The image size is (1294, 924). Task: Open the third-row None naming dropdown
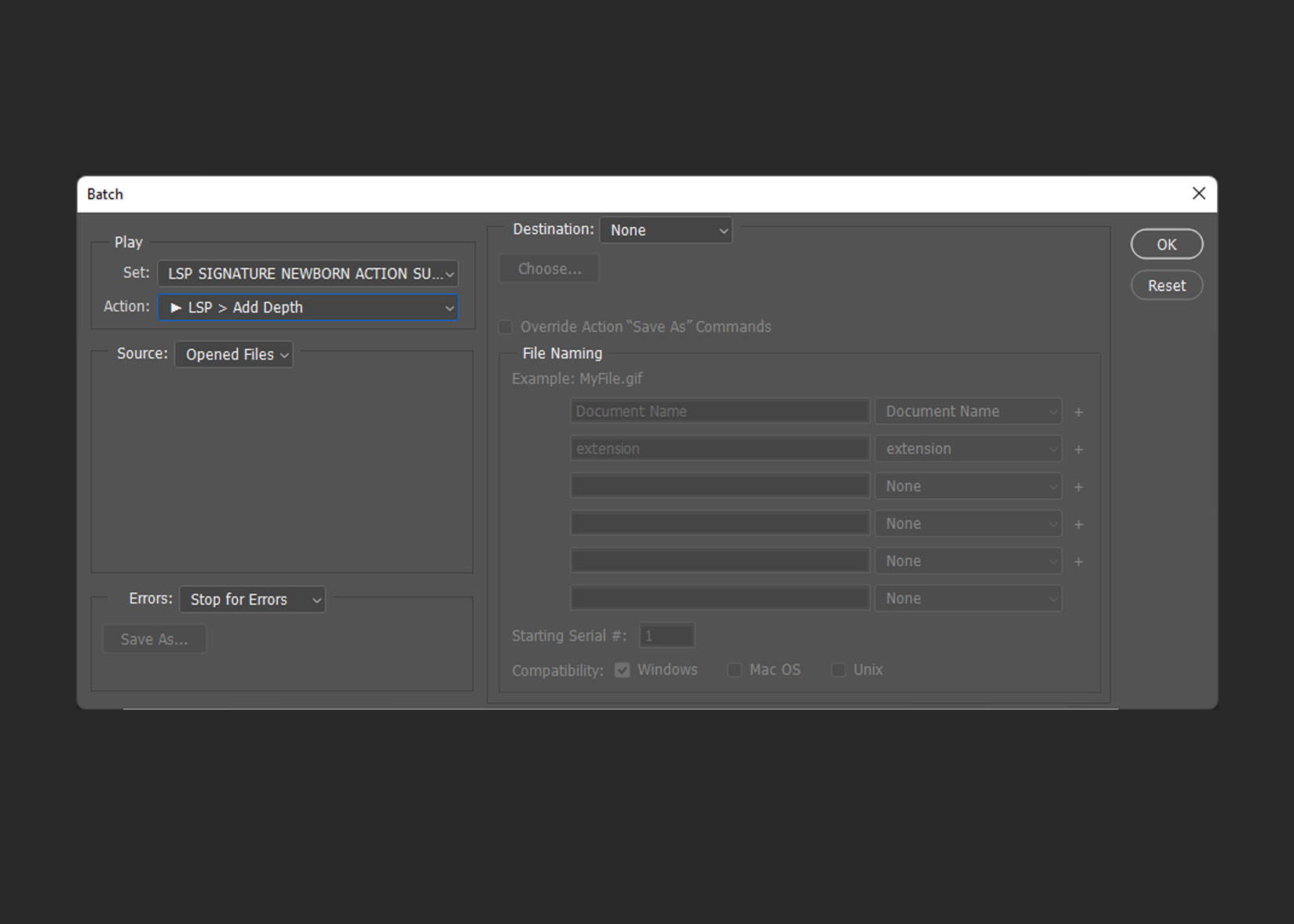(x=969, y=487)
